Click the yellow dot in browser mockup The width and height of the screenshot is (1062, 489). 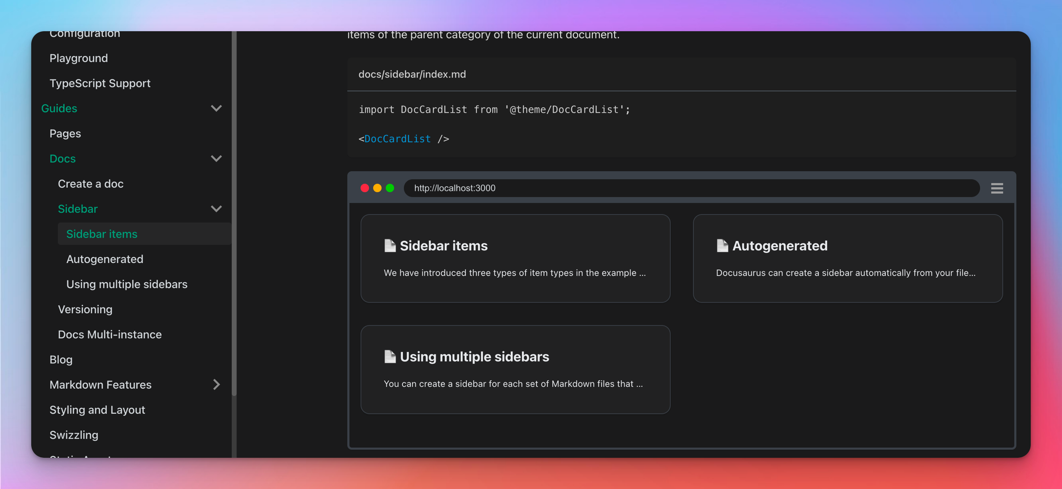click(377, 188)
